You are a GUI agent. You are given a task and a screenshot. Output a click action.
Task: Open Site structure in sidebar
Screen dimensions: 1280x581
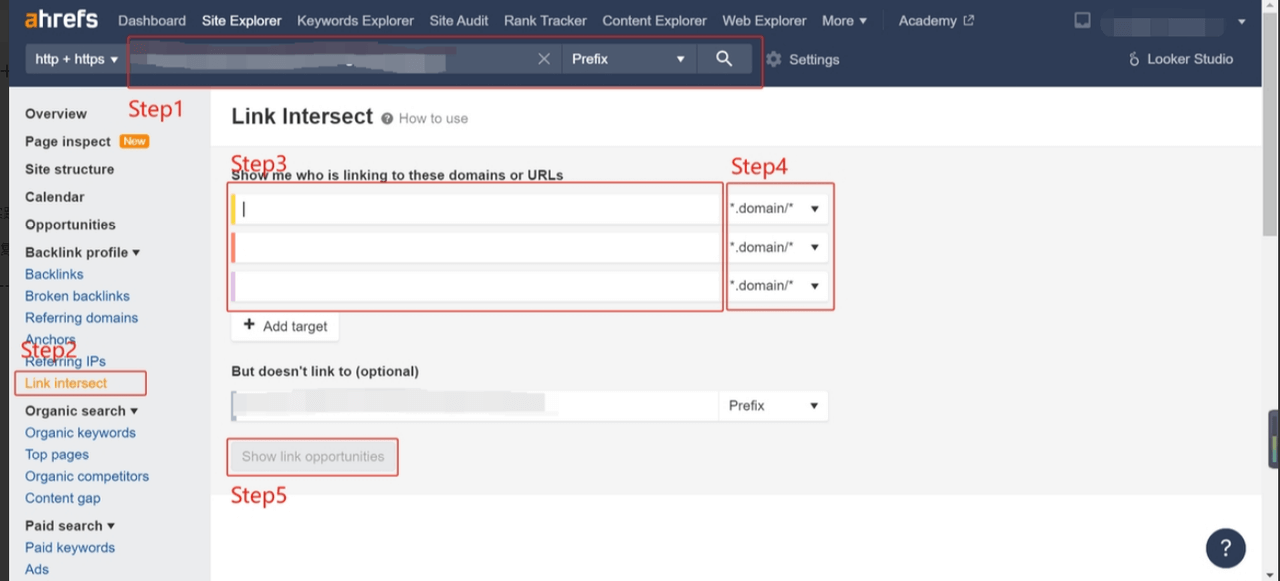[x=69, y=169]
